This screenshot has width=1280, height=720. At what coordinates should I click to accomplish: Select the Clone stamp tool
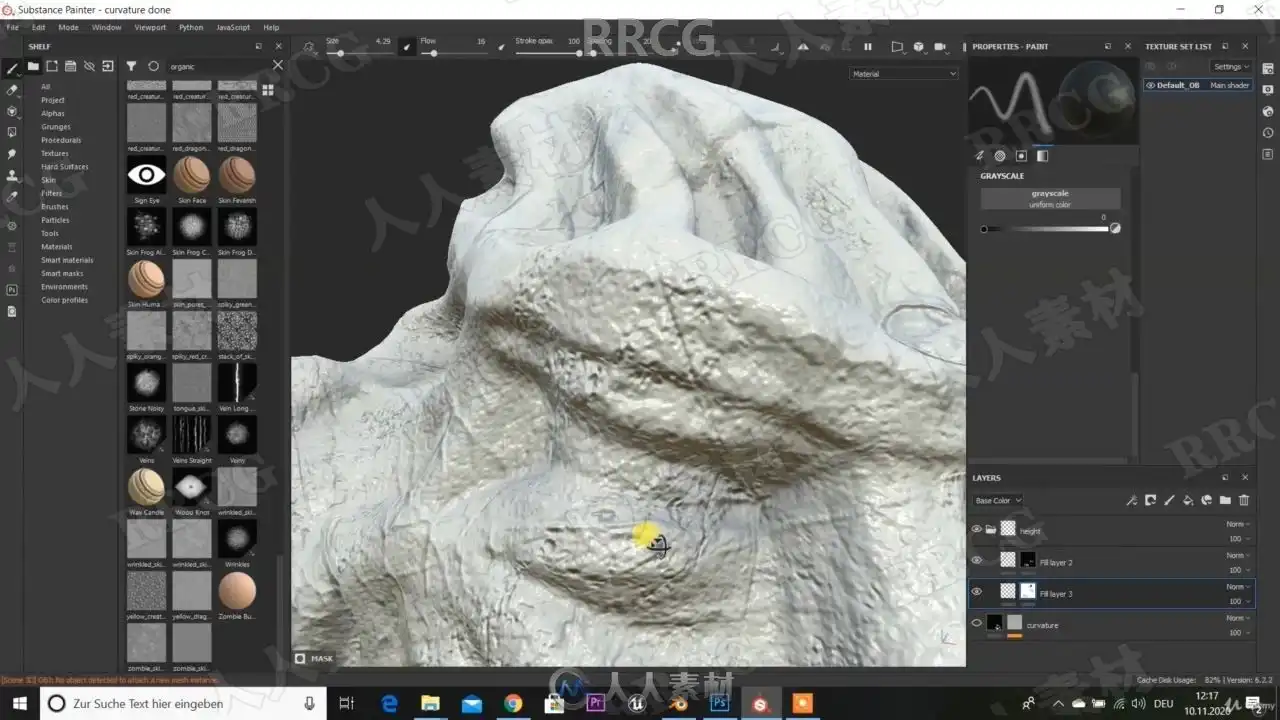point(12,176)
